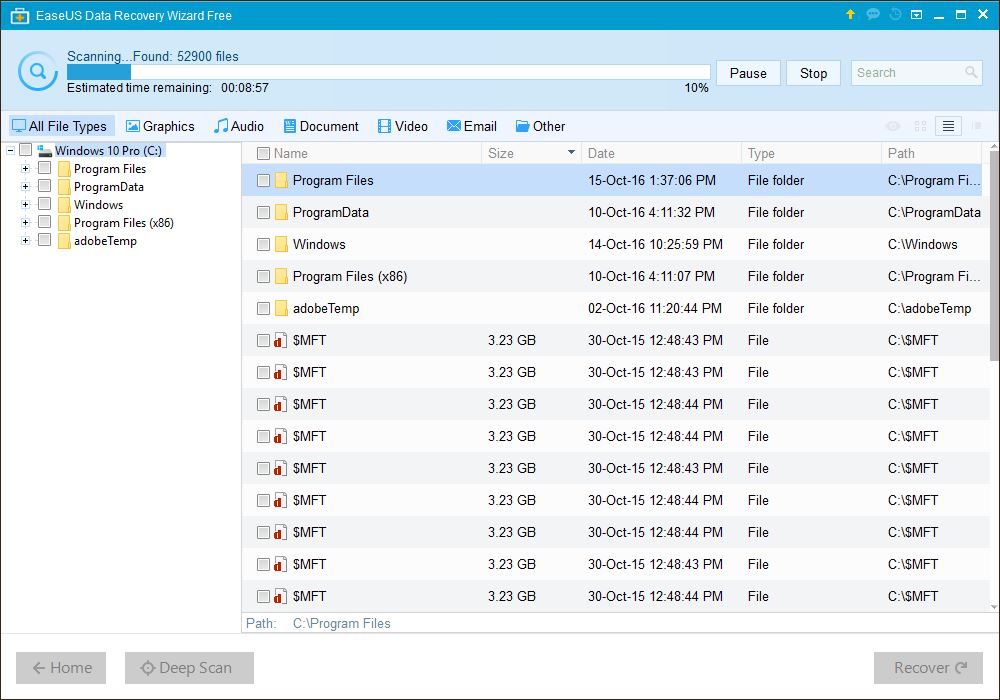Tick checkbox of Program Files (x86) list row
This screenshot has width=1000, height=700.
tap(263, 276)
